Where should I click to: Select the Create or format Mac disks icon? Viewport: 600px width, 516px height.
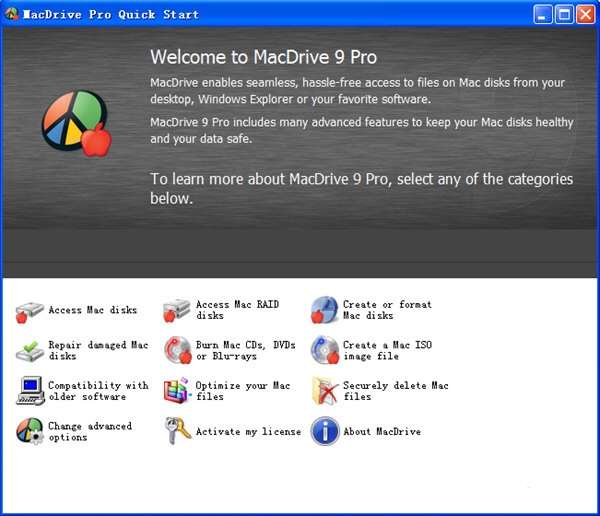tap(324, 310)
